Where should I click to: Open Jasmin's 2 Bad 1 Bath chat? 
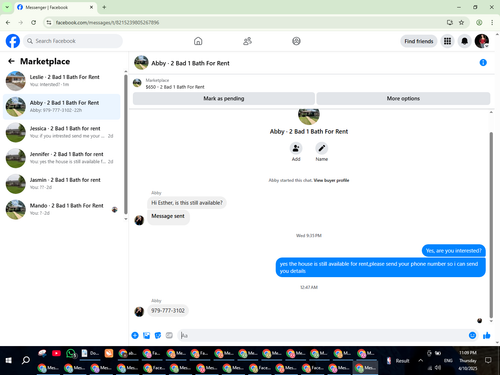pyautogui.click(x=62, y=183)
